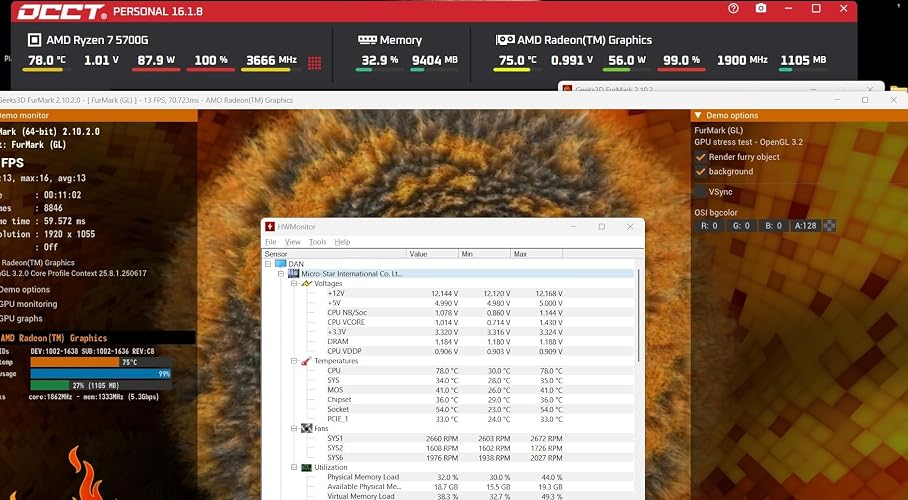The height and width of the screenshot is (500, 908).
Task: Open the HWMonitor View menu
Action: [292, 242]
